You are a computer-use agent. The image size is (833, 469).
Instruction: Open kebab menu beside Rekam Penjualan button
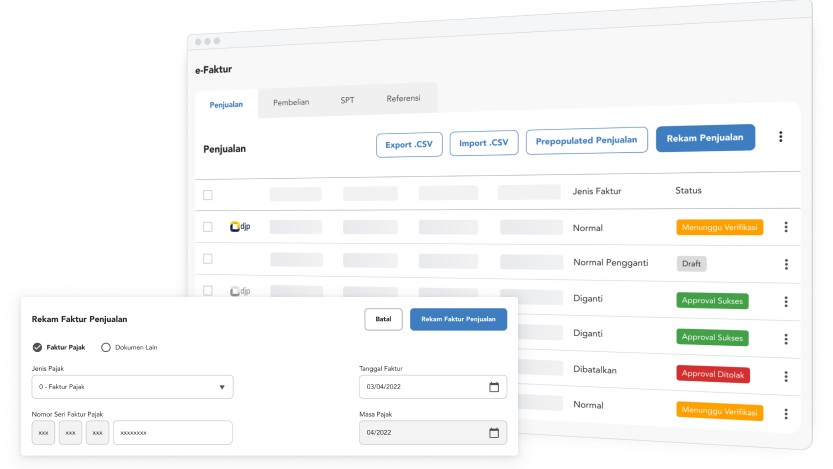780,138
